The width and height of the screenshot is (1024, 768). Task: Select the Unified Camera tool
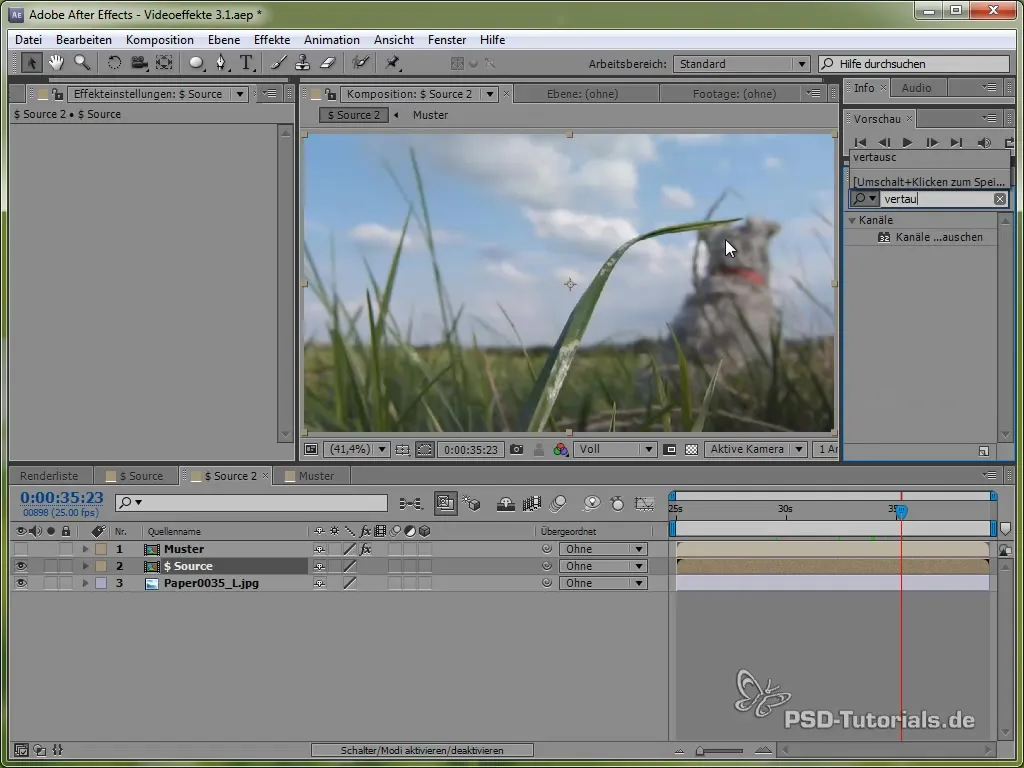(x=138, y=63)
